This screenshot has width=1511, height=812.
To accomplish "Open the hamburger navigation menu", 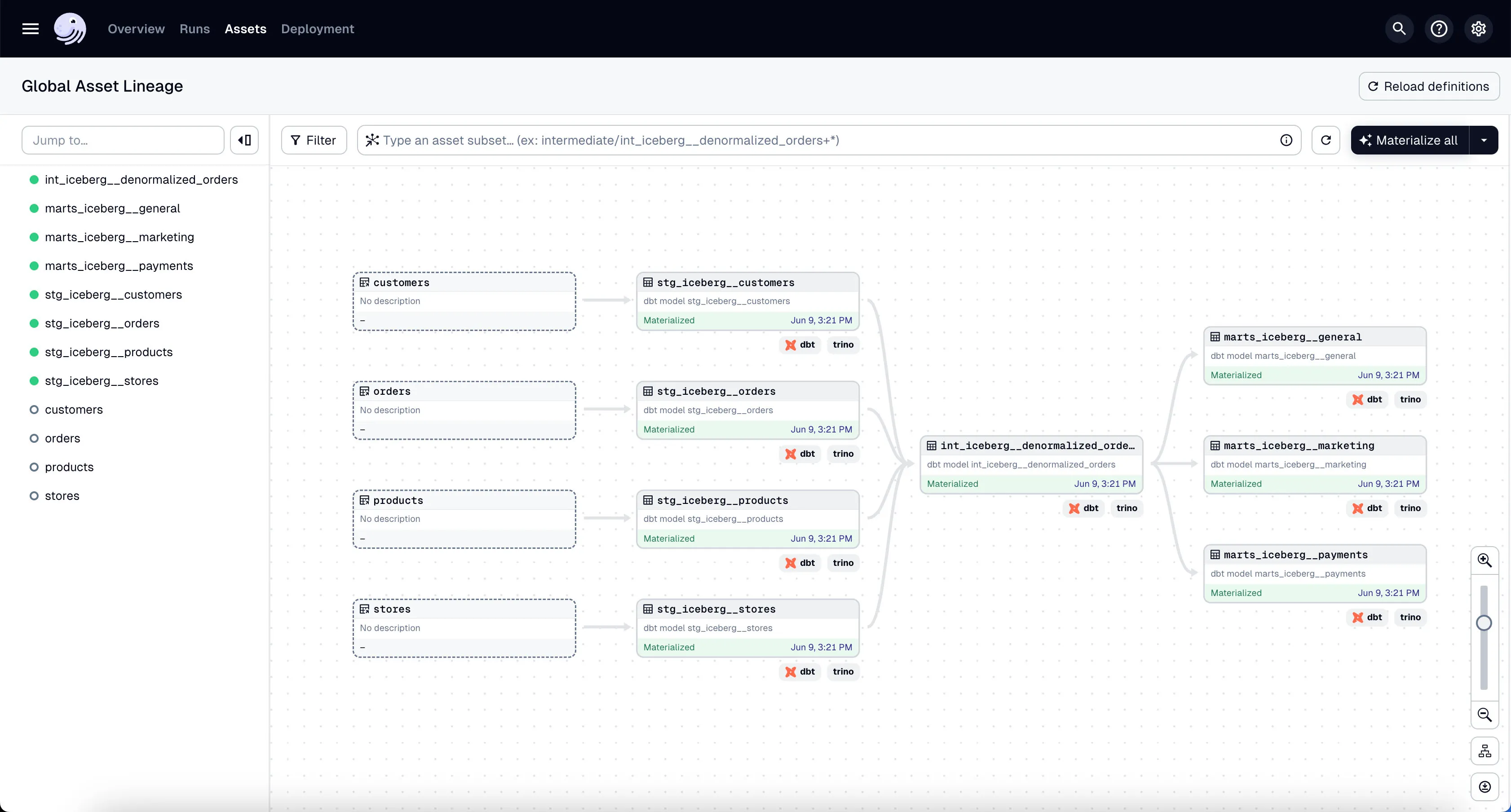I will [31, 29].
